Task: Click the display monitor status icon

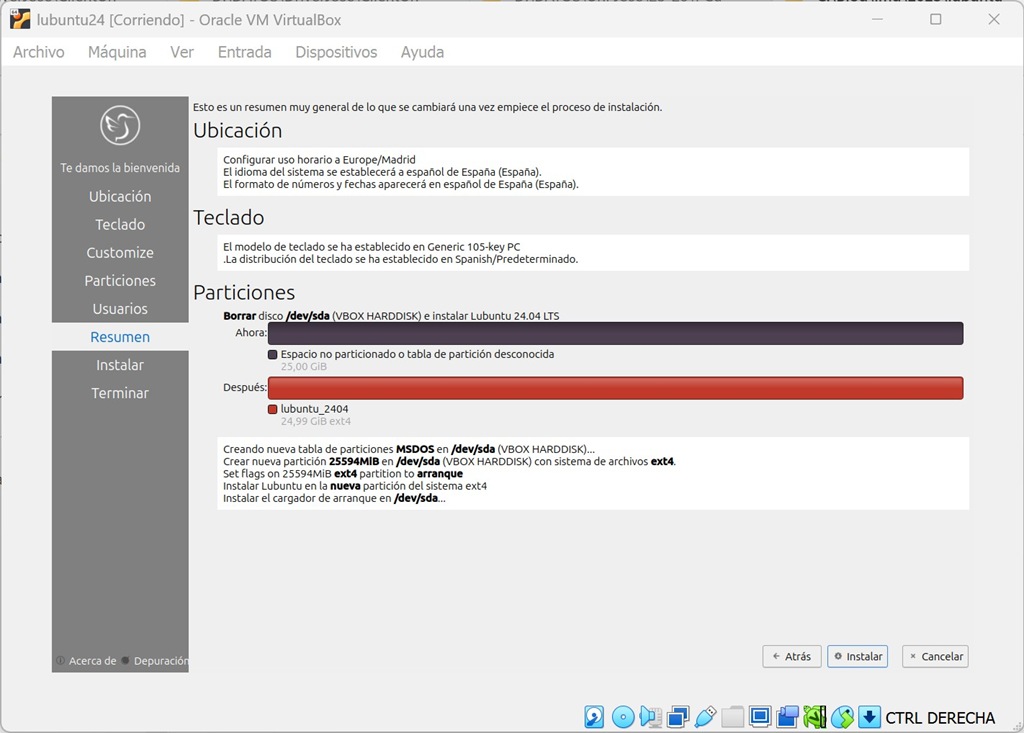Action: point(760,717)
